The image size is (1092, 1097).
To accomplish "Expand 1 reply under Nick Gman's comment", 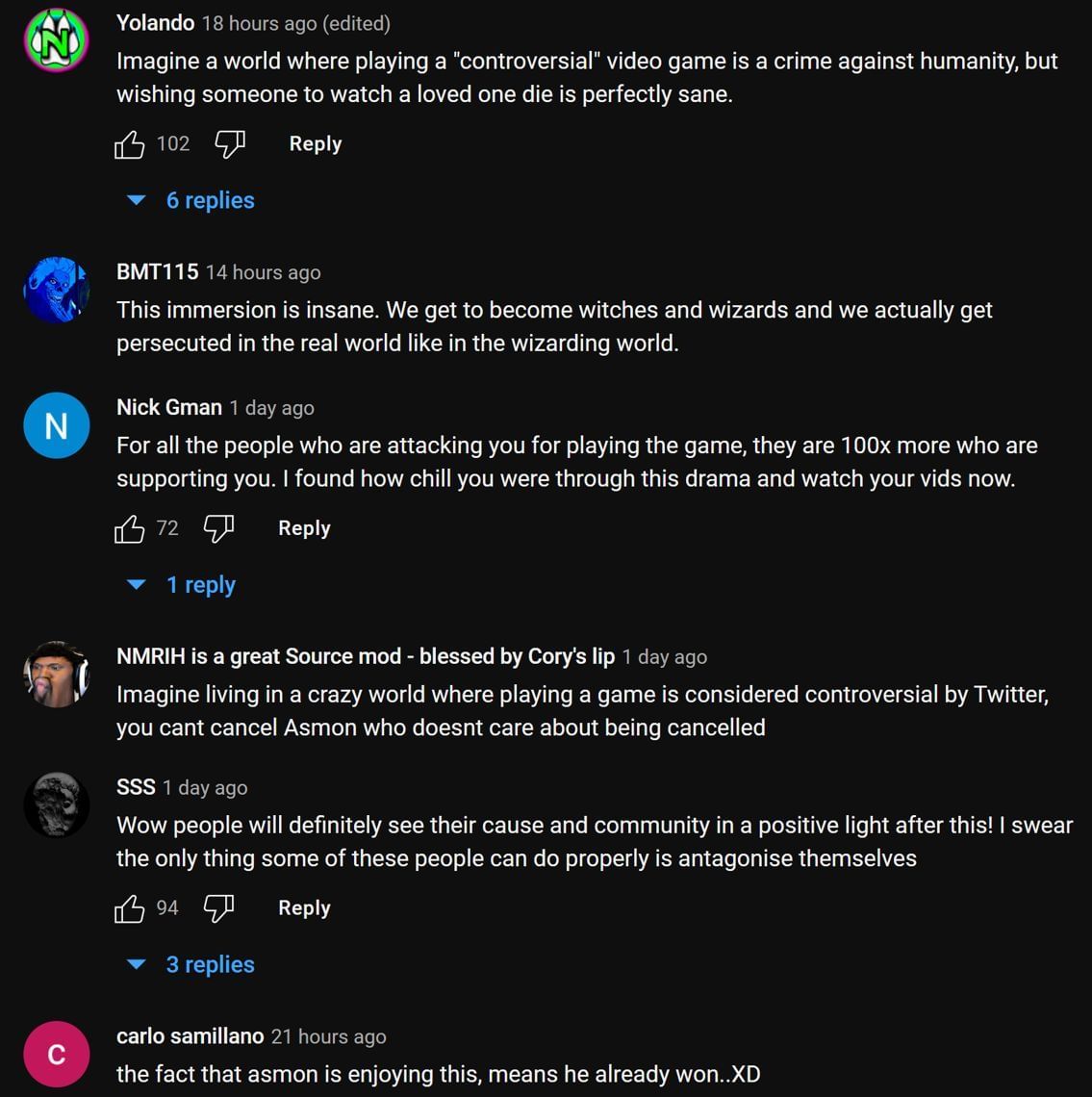I will (183, 585).
